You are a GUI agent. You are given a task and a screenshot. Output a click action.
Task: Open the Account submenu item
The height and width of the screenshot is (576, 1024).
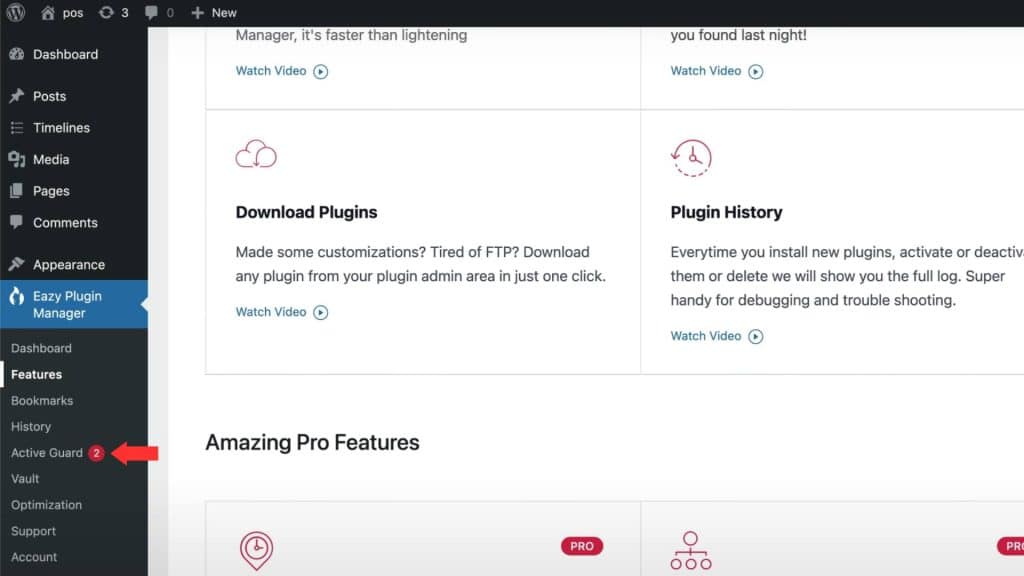[x=34, y=557]
